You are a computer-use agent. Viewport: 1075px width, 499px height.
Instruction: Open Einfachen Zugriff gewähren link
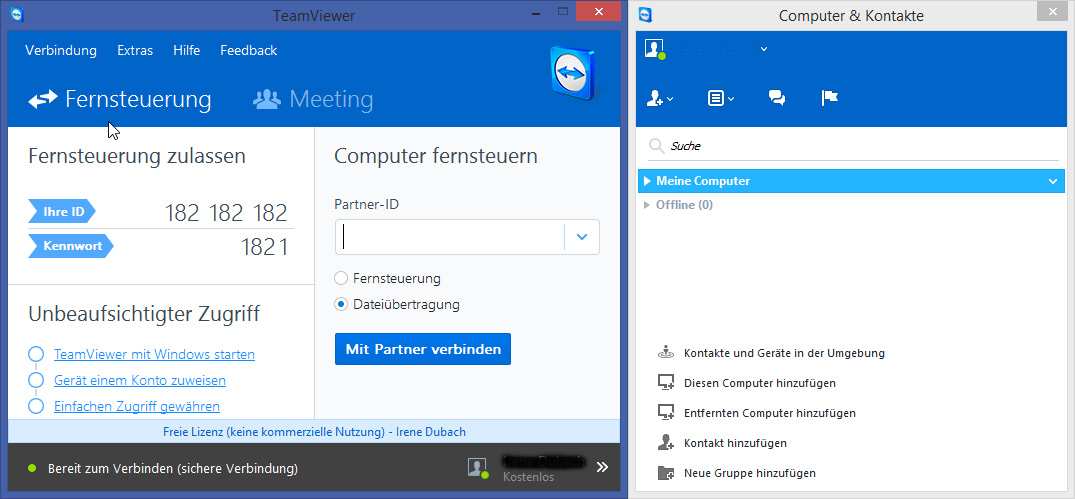click(x=137, y=406)
